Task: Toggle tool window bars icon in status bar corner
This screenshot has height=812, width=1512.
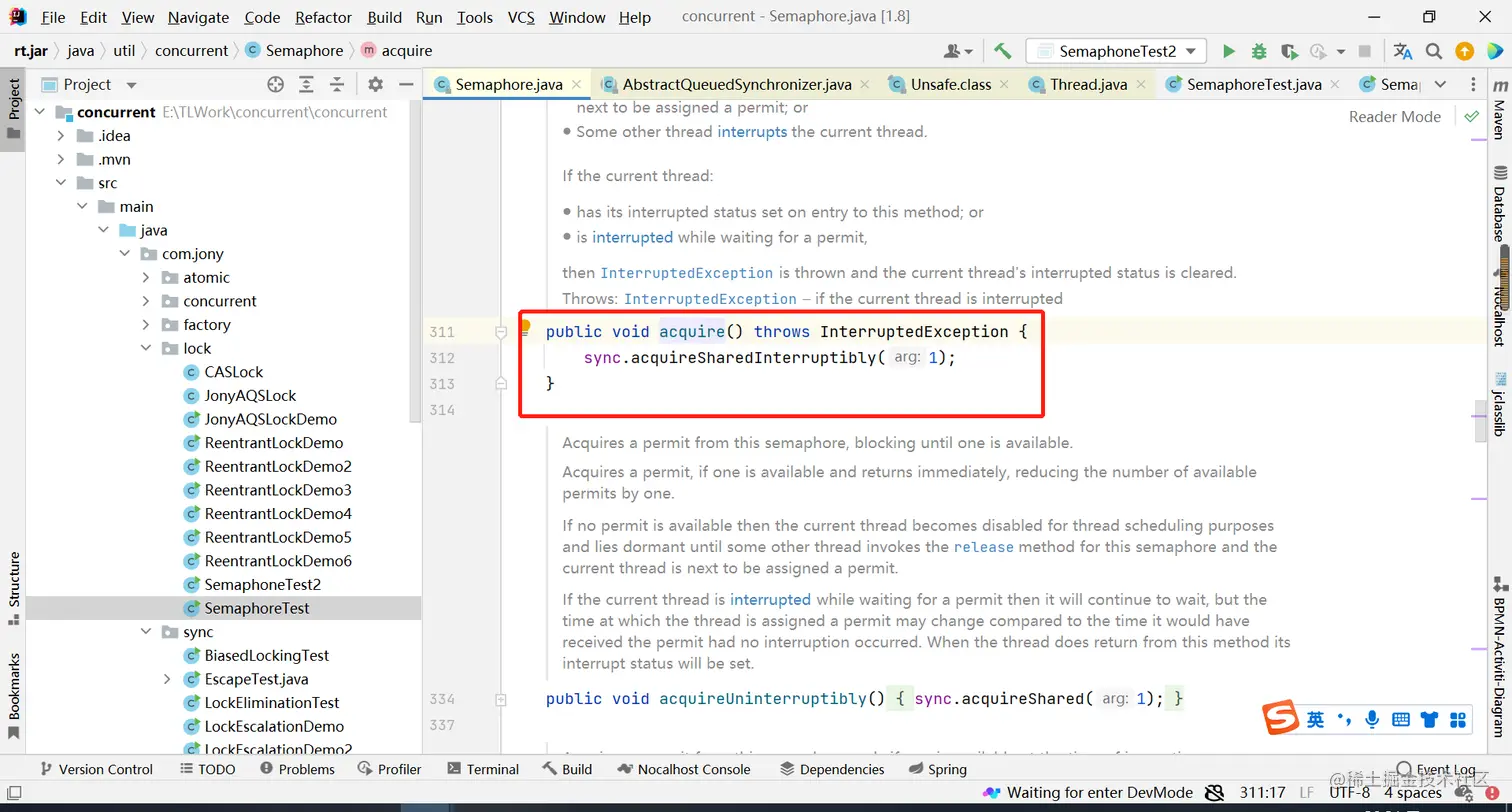Action: [14, 792]
